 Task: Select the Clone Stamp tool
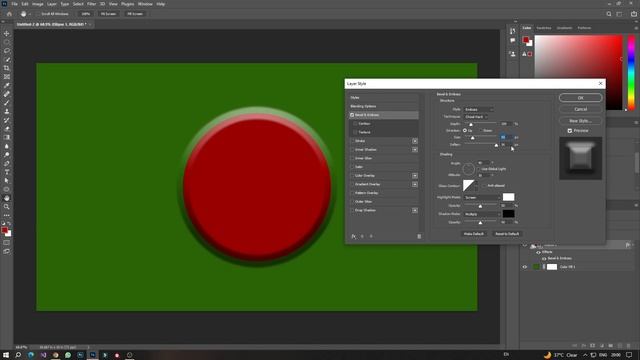(7, 111)
